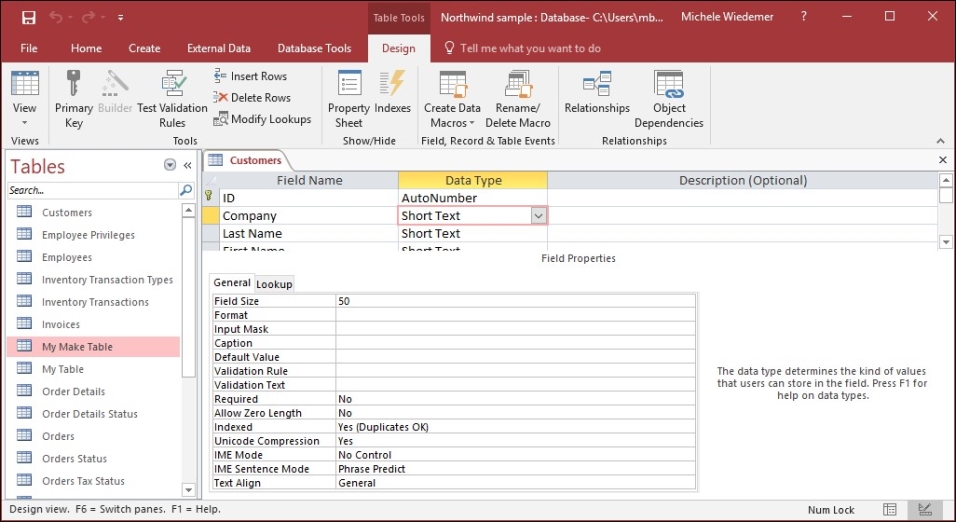Open Object Dependencies
The image size is (956, 522).
click(669, 100)
